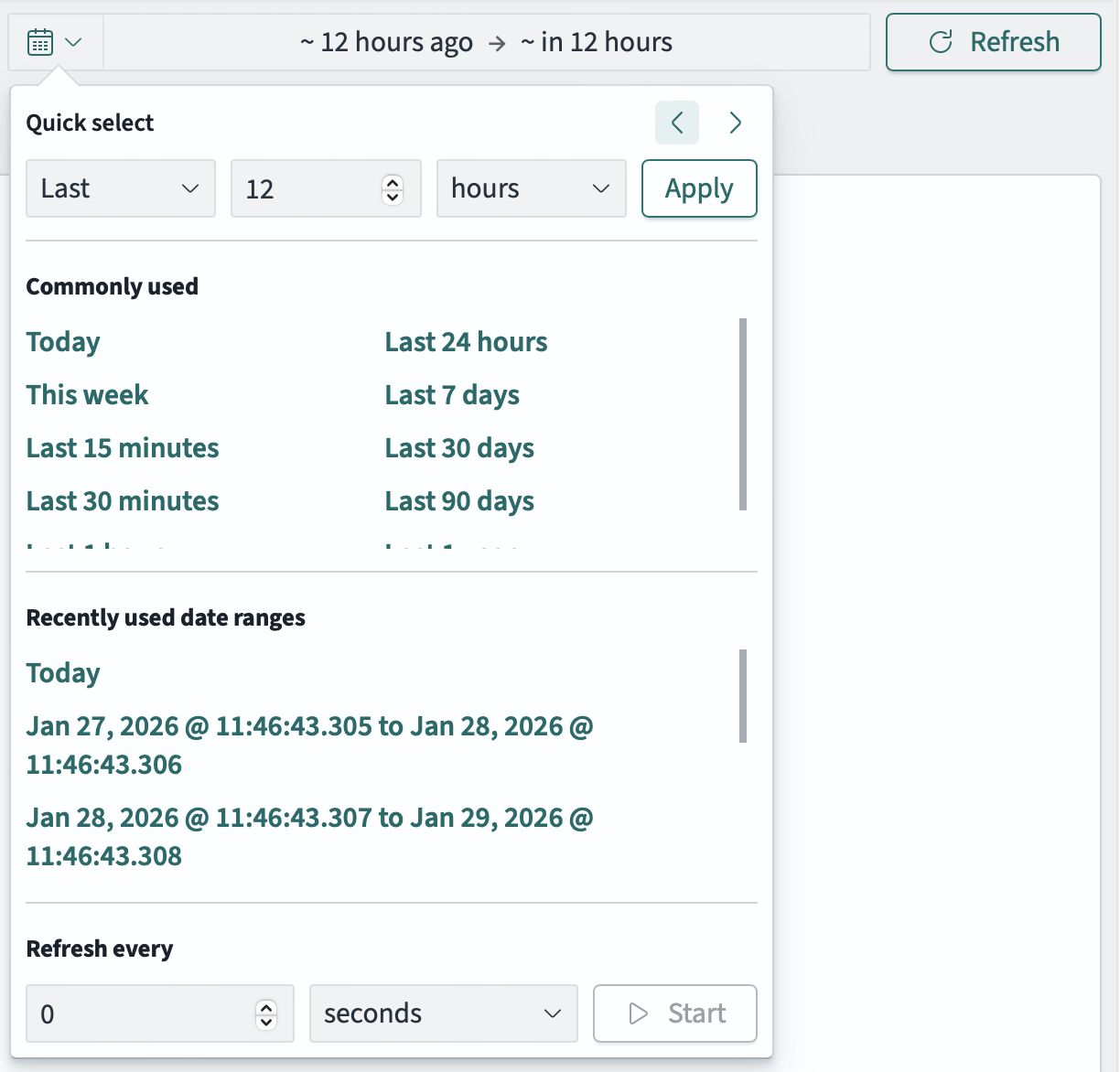
Task: Go to previous time window arrow
Action: click(x=677, y=123)
